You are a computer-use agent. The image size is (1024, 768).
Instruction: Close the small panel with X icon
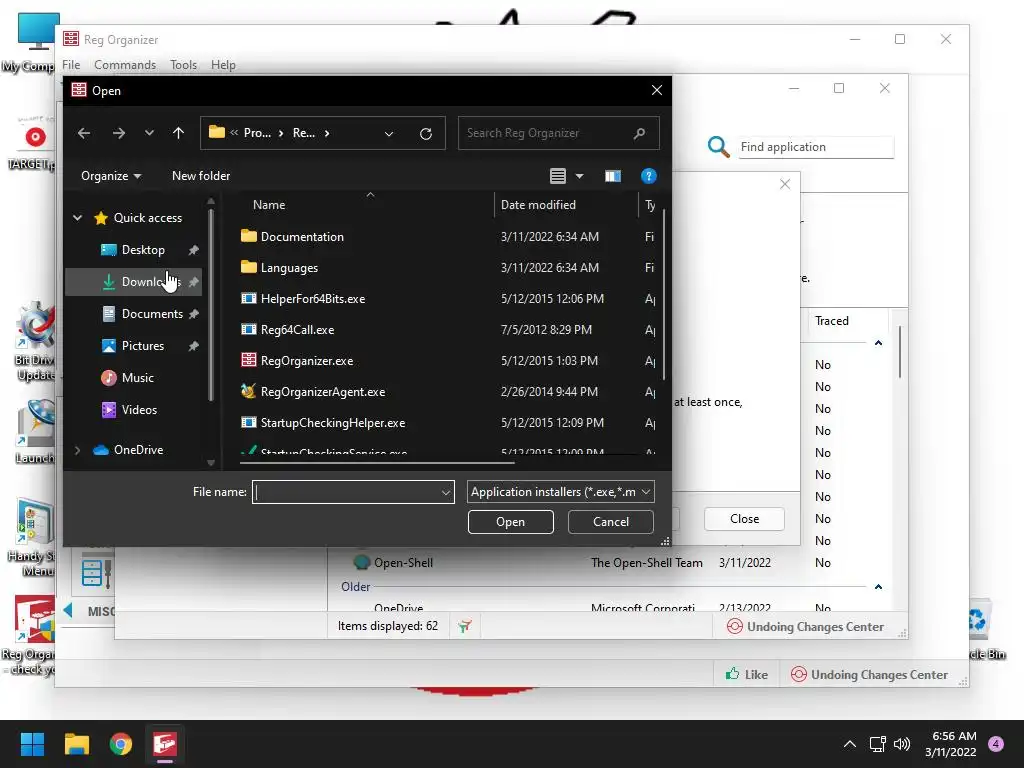point(785,184)
